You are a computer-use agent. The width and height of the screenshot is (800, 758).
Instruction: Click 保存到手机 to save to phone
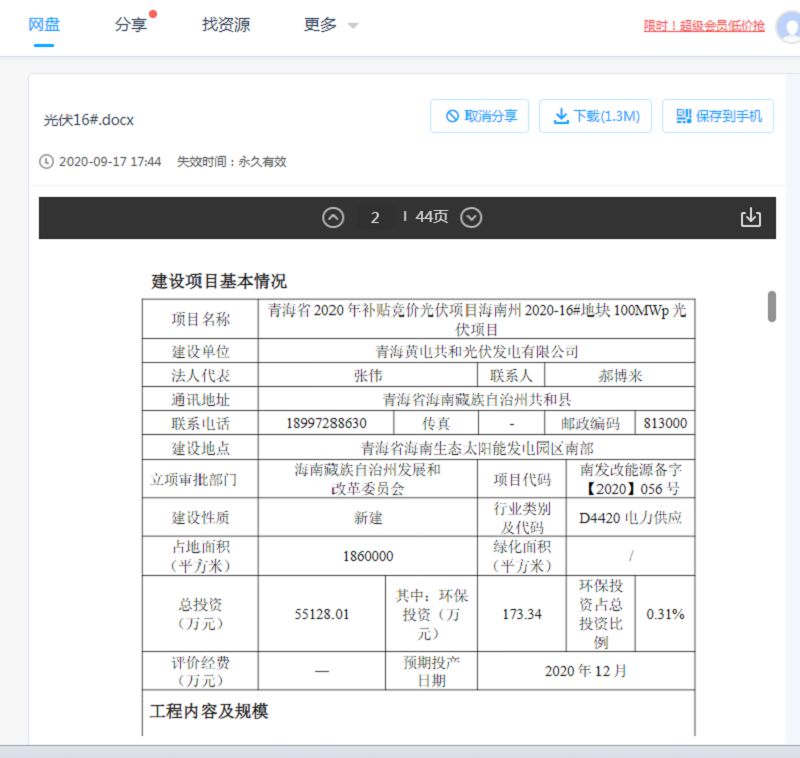coord(718,116)
